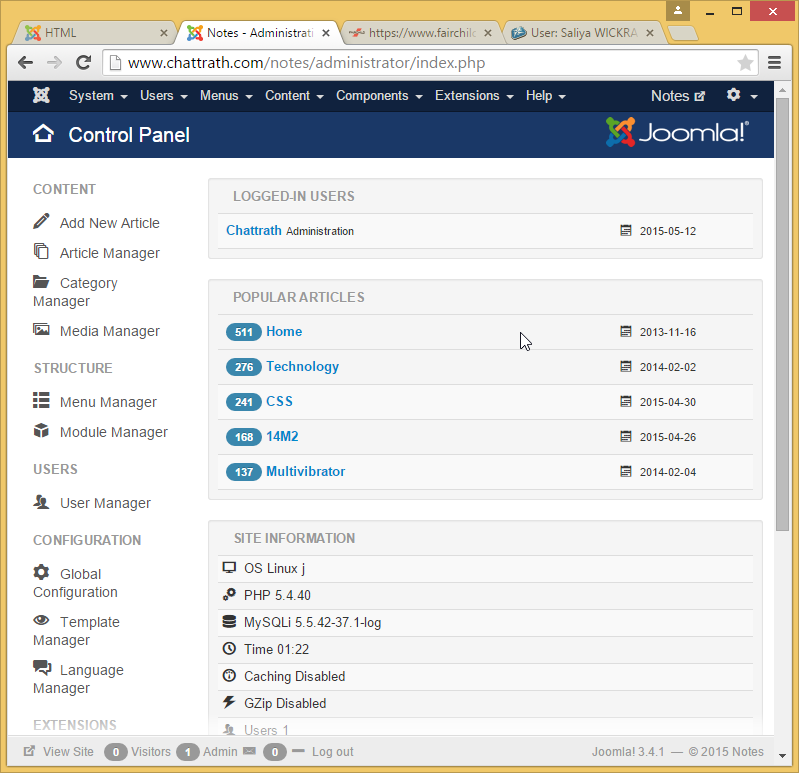Click the pencil icon for Add New Article

(x=41, y=222)
